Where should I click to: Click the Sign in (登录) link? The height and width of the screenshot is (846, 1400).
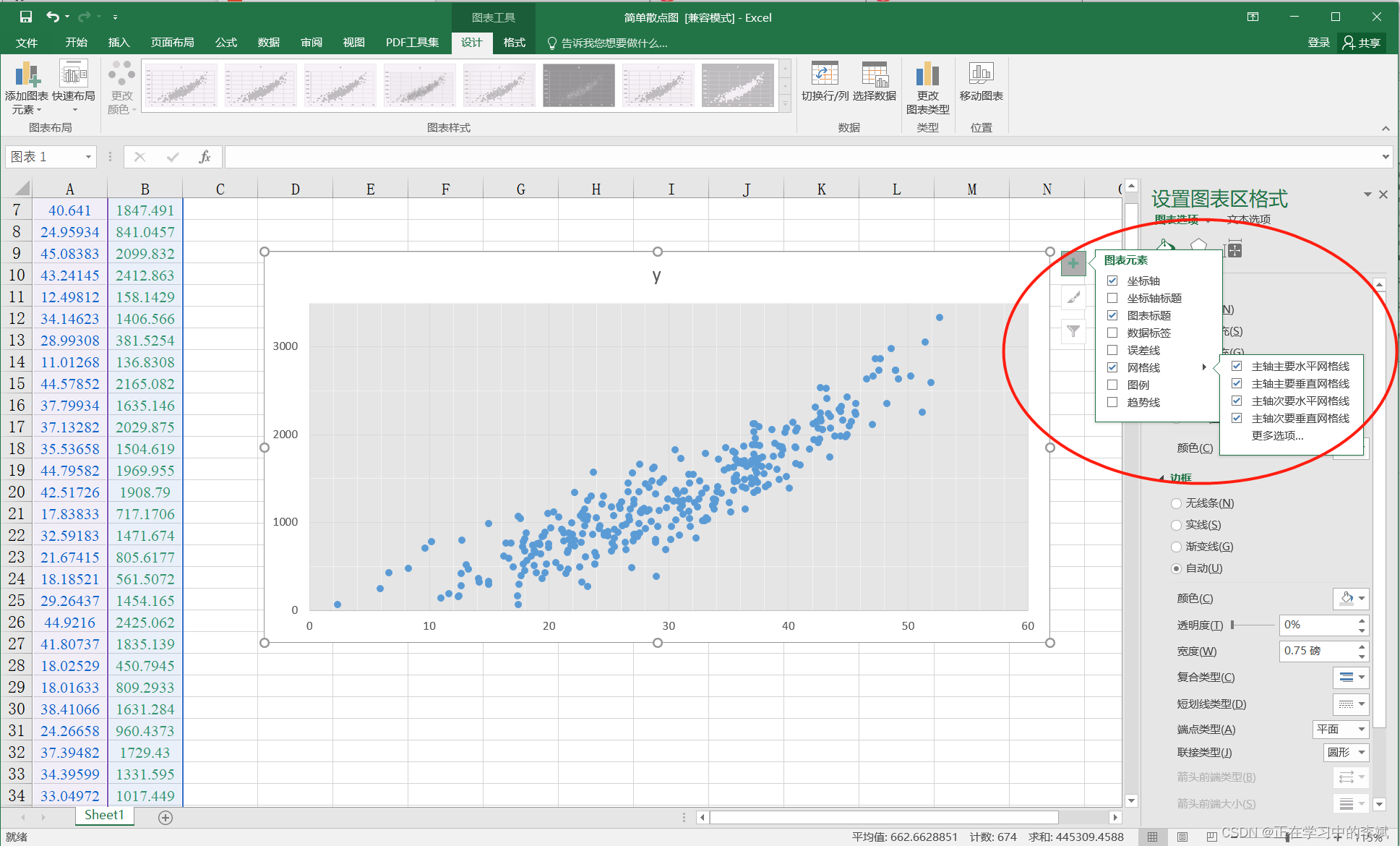coord(1318,43)
